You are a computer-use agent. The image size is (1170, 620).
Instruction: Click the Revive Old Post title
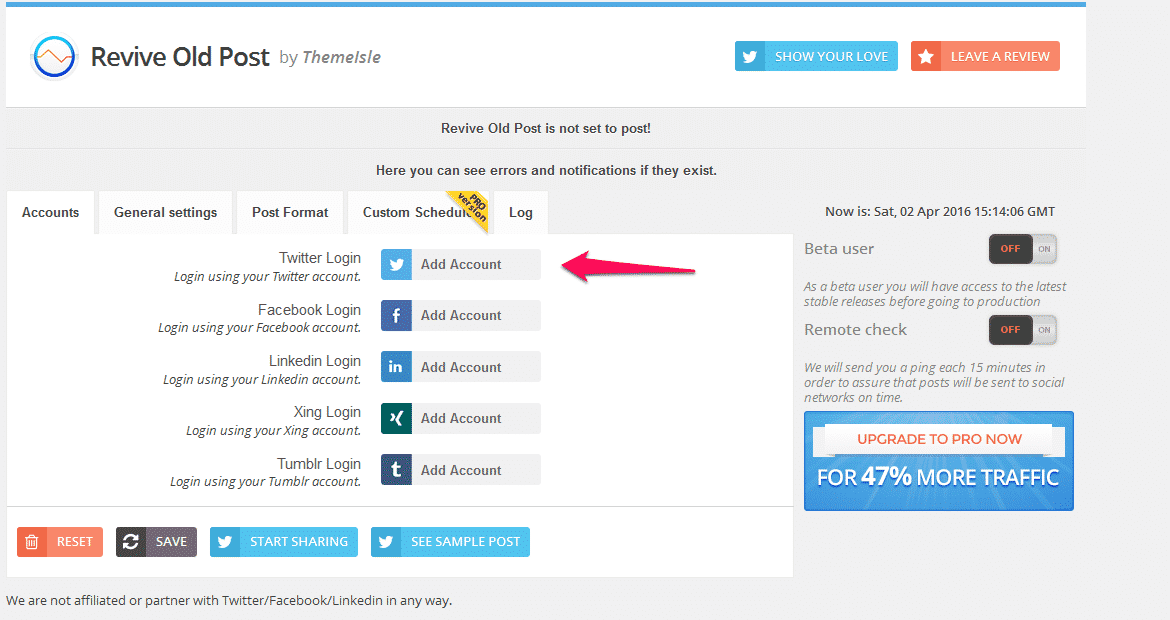[180, 57]
